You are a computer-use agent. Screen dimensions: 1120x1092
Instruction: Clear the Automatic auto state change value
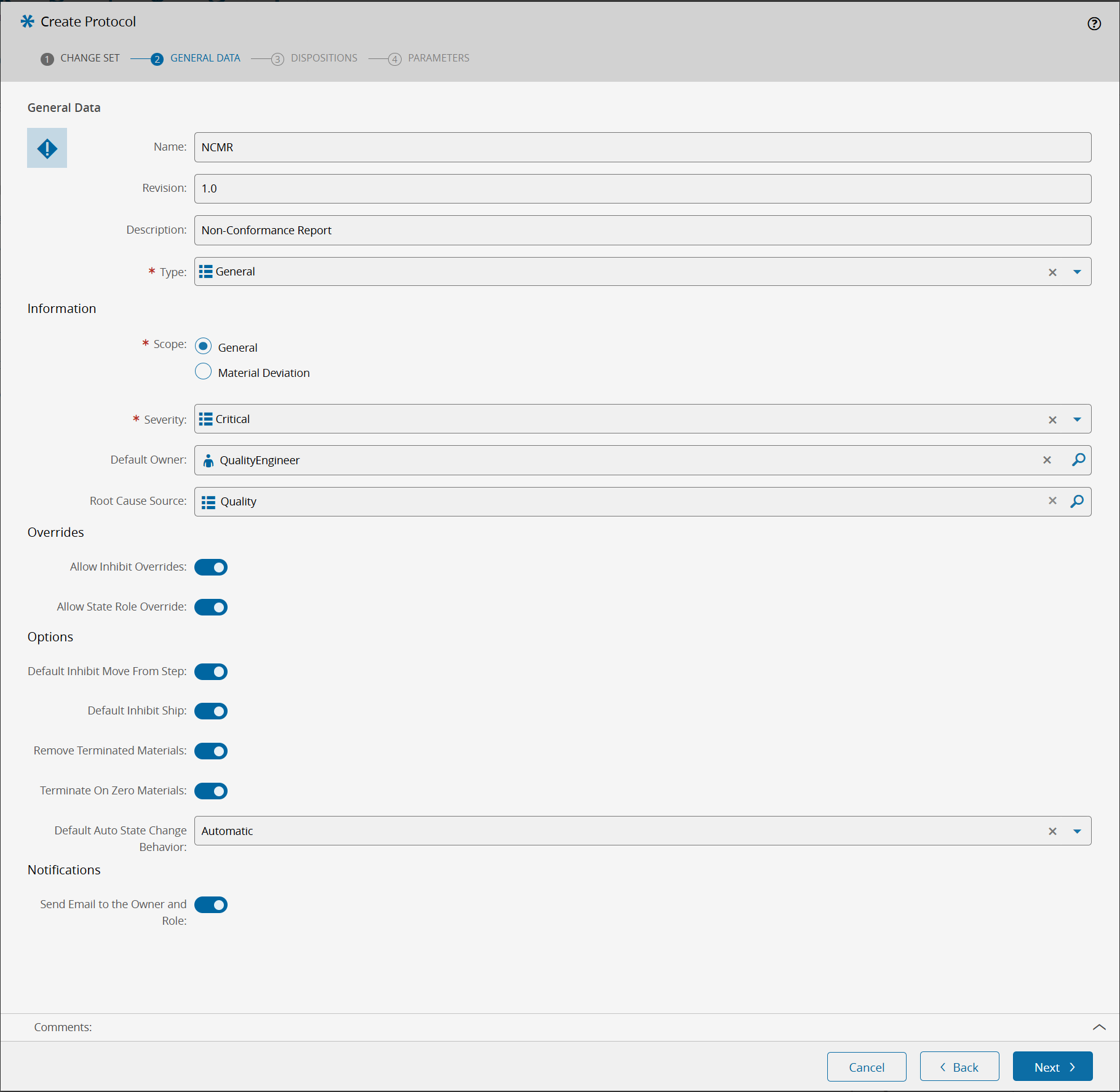coord(1052,830)
